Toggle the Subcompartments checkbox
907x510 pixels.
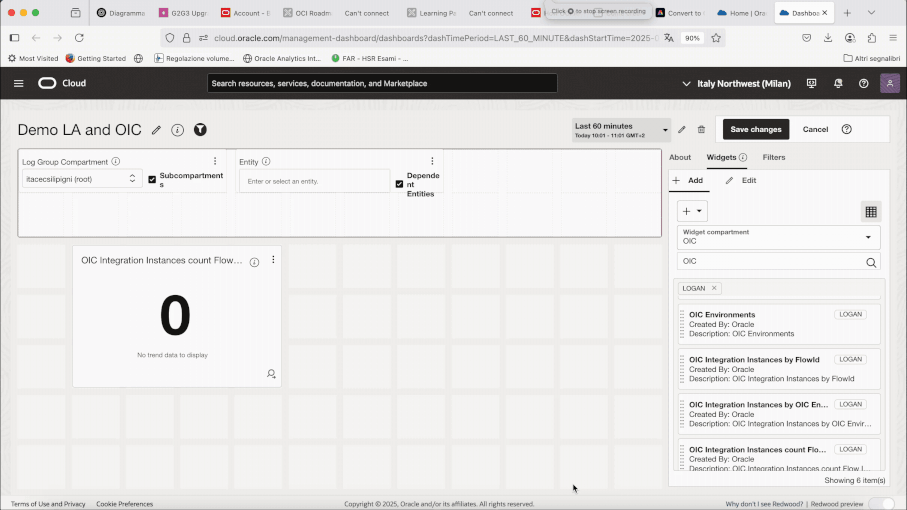coord(152,179)
